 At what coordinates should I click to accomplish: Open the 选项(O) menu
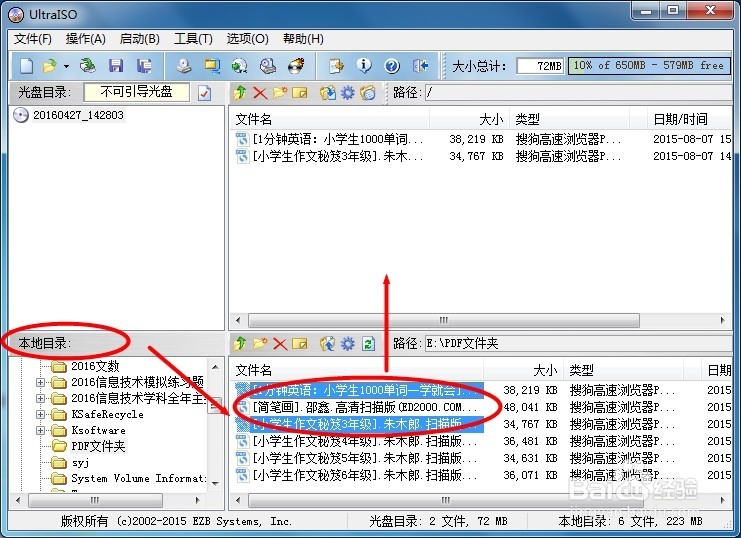point(248,39)
